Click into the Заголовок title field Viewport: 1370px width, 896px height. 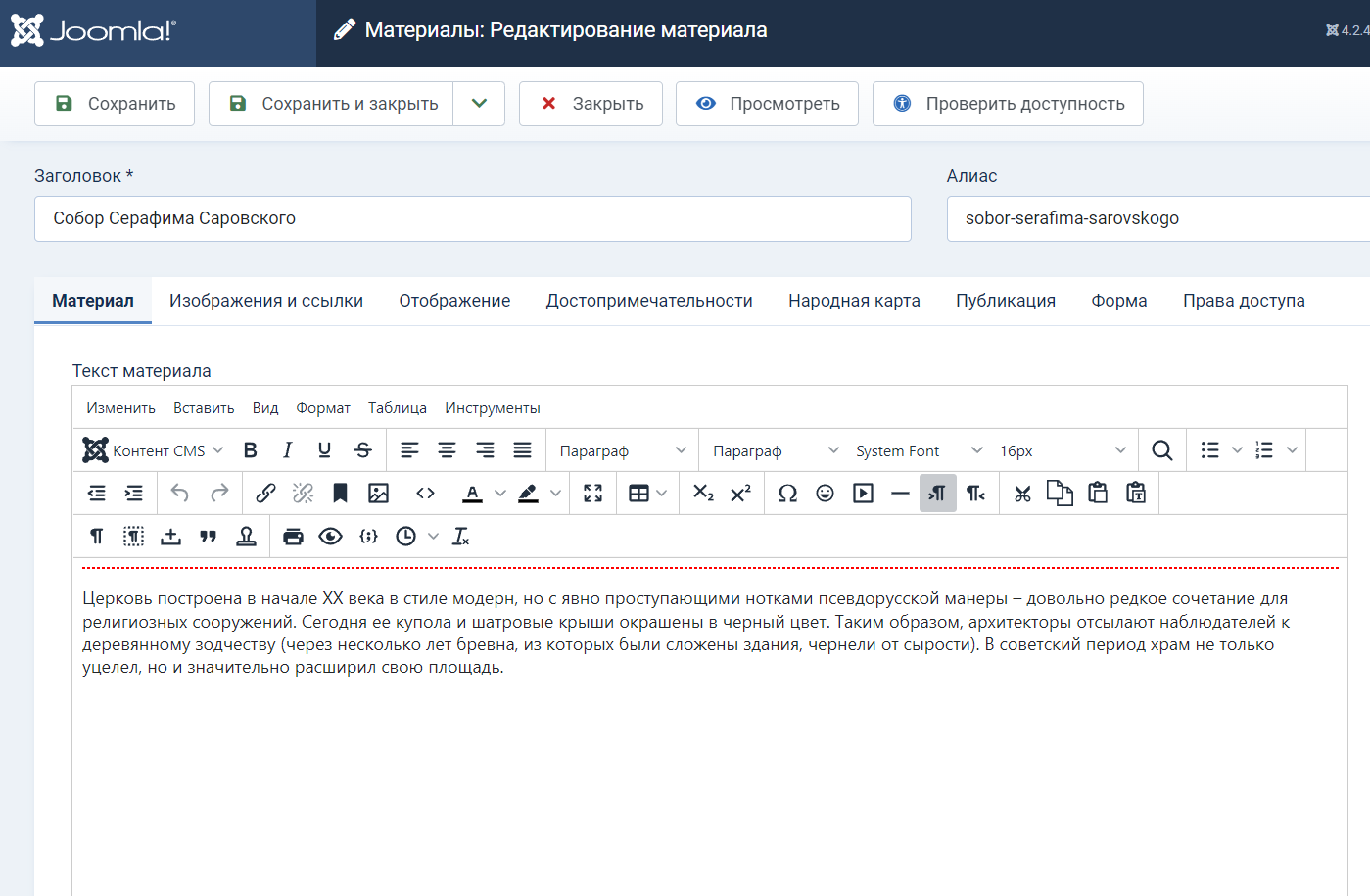click(x=472, y=218)
